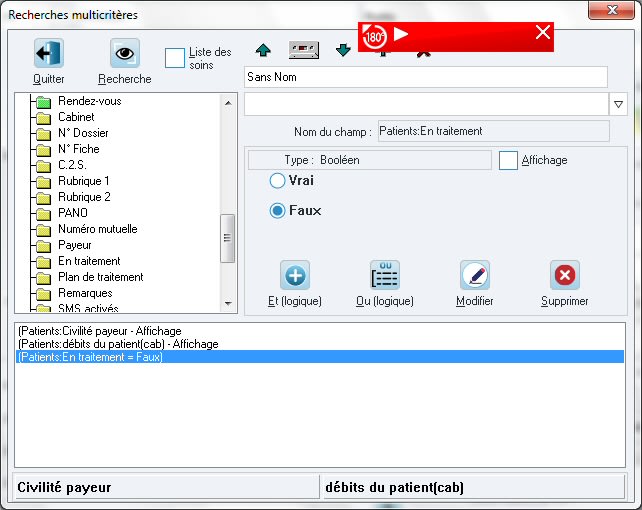
Task: Click the green up arrow icon
Action: 263,50
